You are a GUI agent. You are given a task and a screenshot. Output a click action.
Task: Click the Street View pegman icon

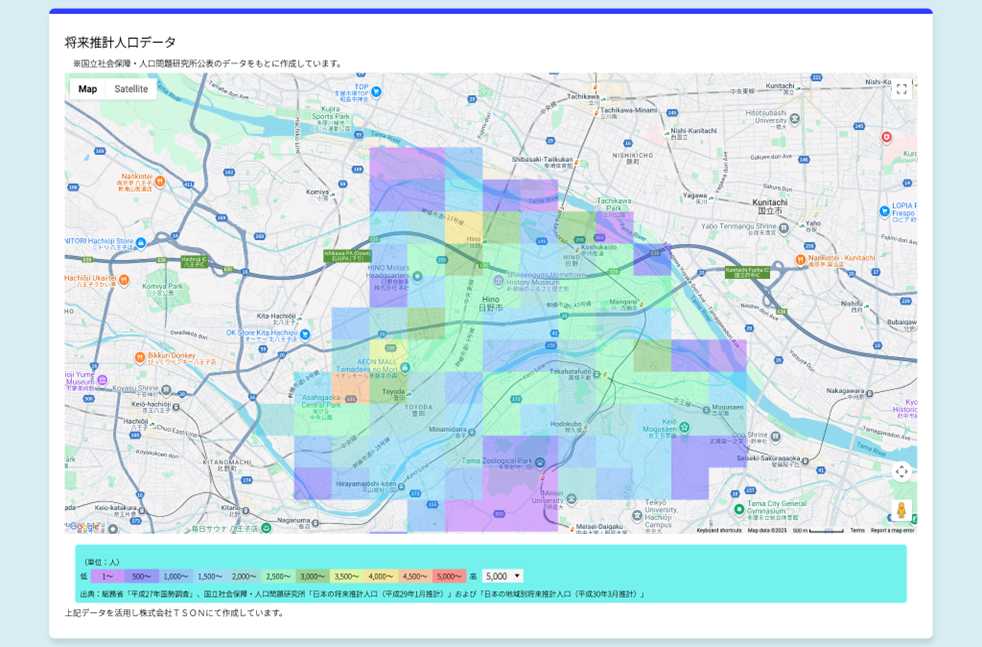pos(901,510)
